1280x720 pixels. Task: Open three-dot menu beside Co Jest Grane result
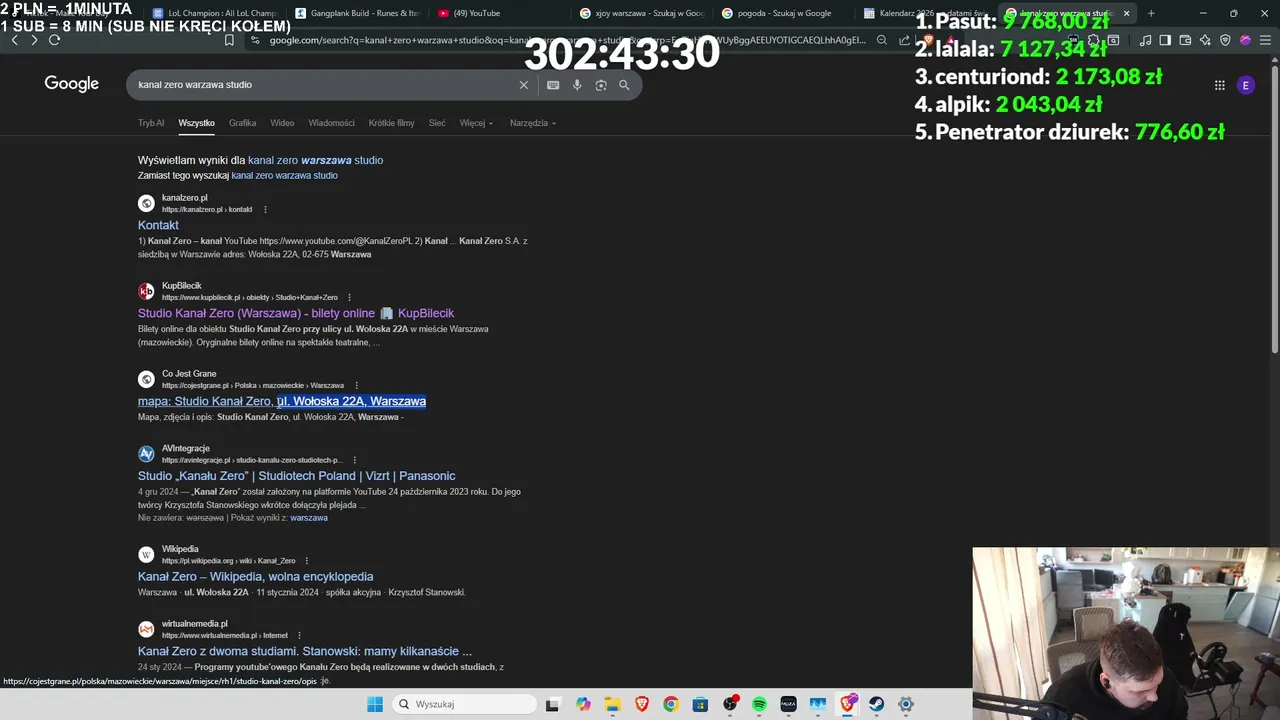coord(356,385)
